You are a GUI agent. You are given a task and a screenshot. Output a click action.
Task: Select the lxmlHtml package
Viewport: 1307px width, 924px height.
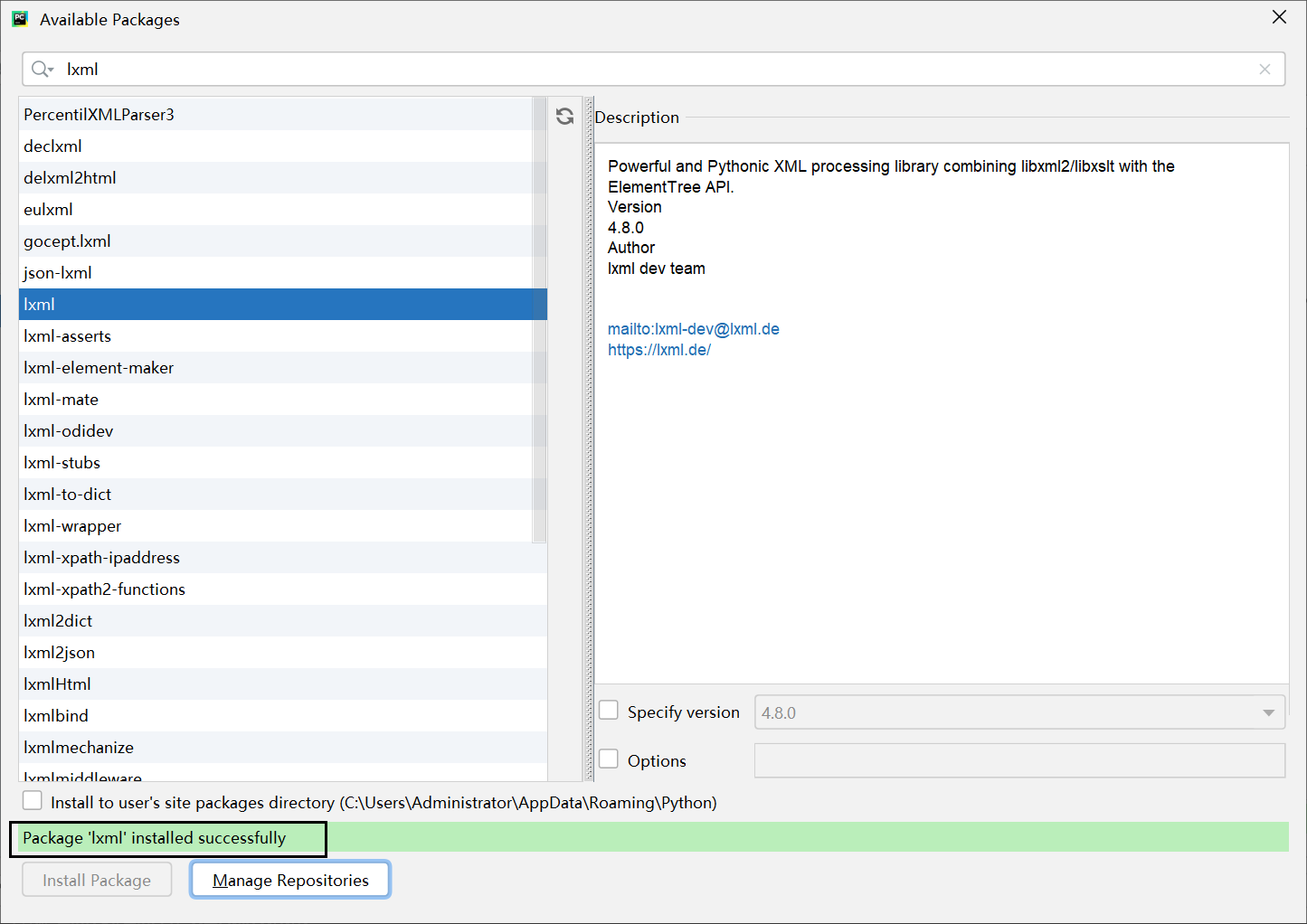tap(283, 684)
